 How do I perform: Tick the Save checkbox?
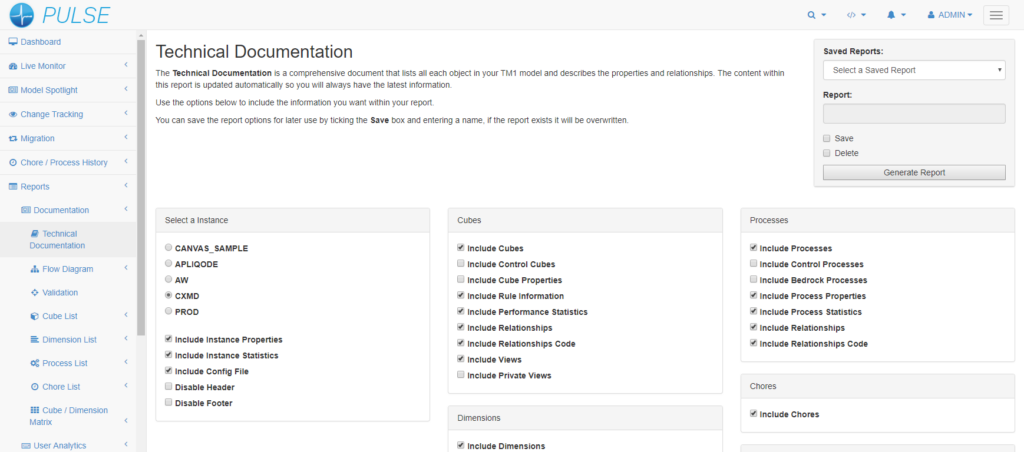[x=827, y=138]
